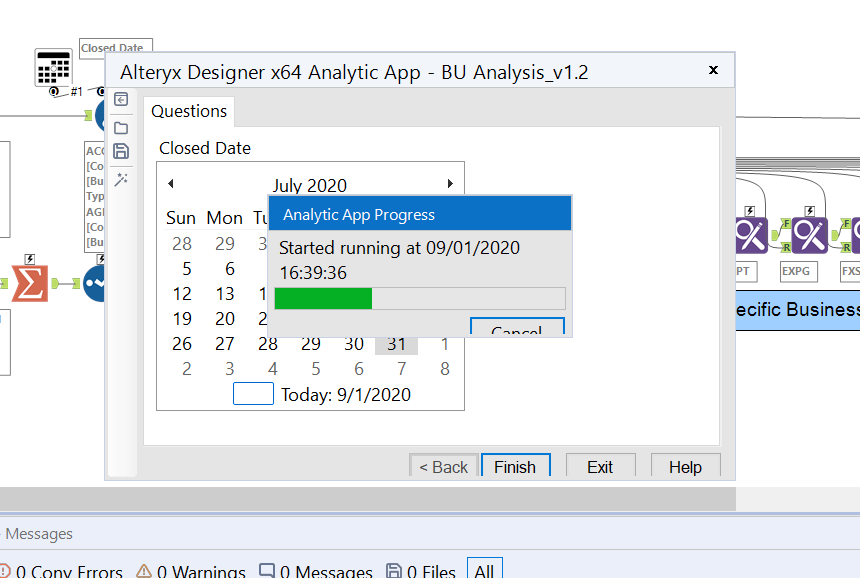Click the green progress bar
The width and height of the screenshot is (860, 578).
coord(322,298)
